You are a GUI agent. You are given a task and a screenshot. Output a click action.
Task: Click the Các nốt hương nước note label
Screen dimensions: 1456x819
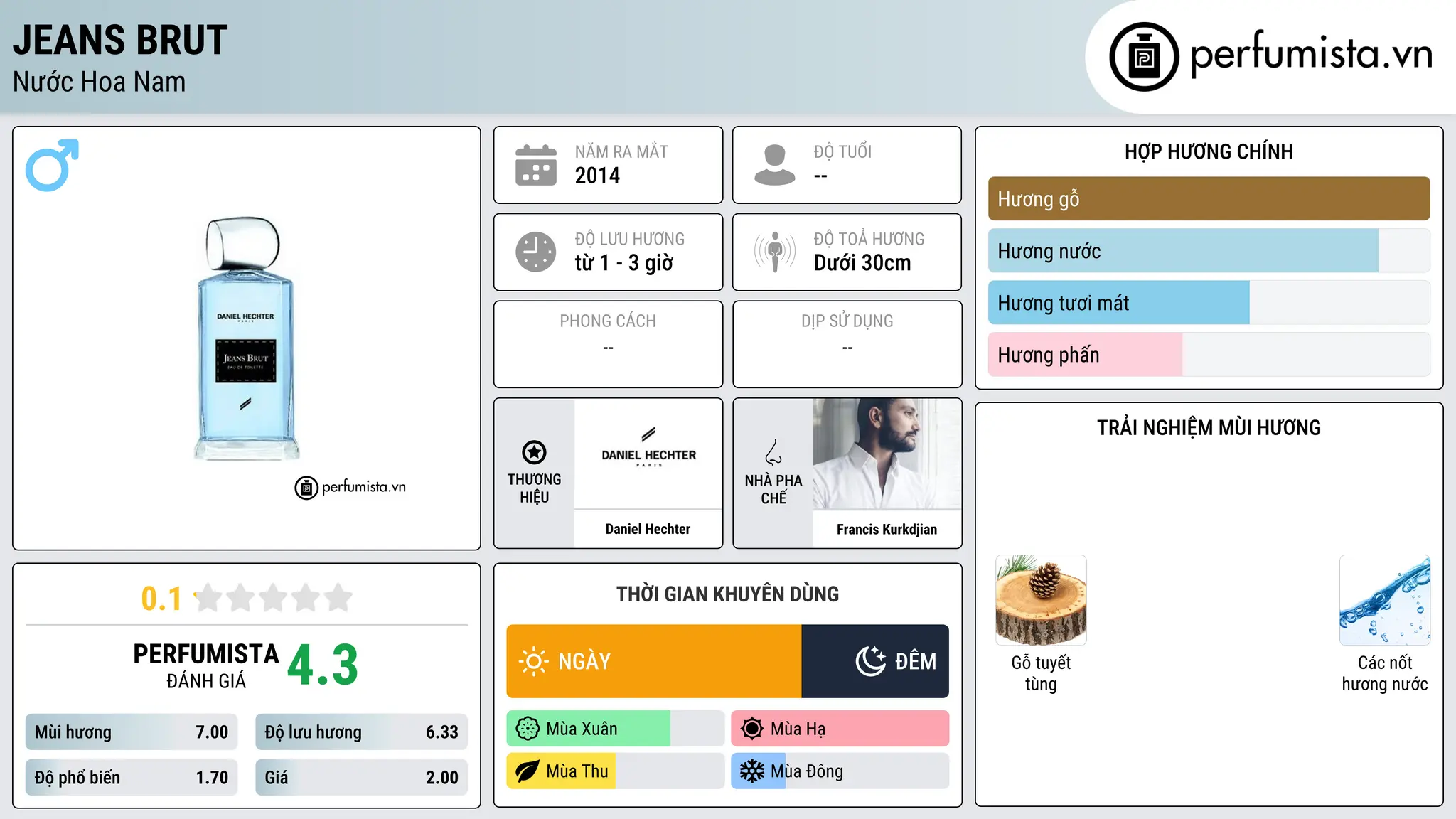click(1385, 673)
